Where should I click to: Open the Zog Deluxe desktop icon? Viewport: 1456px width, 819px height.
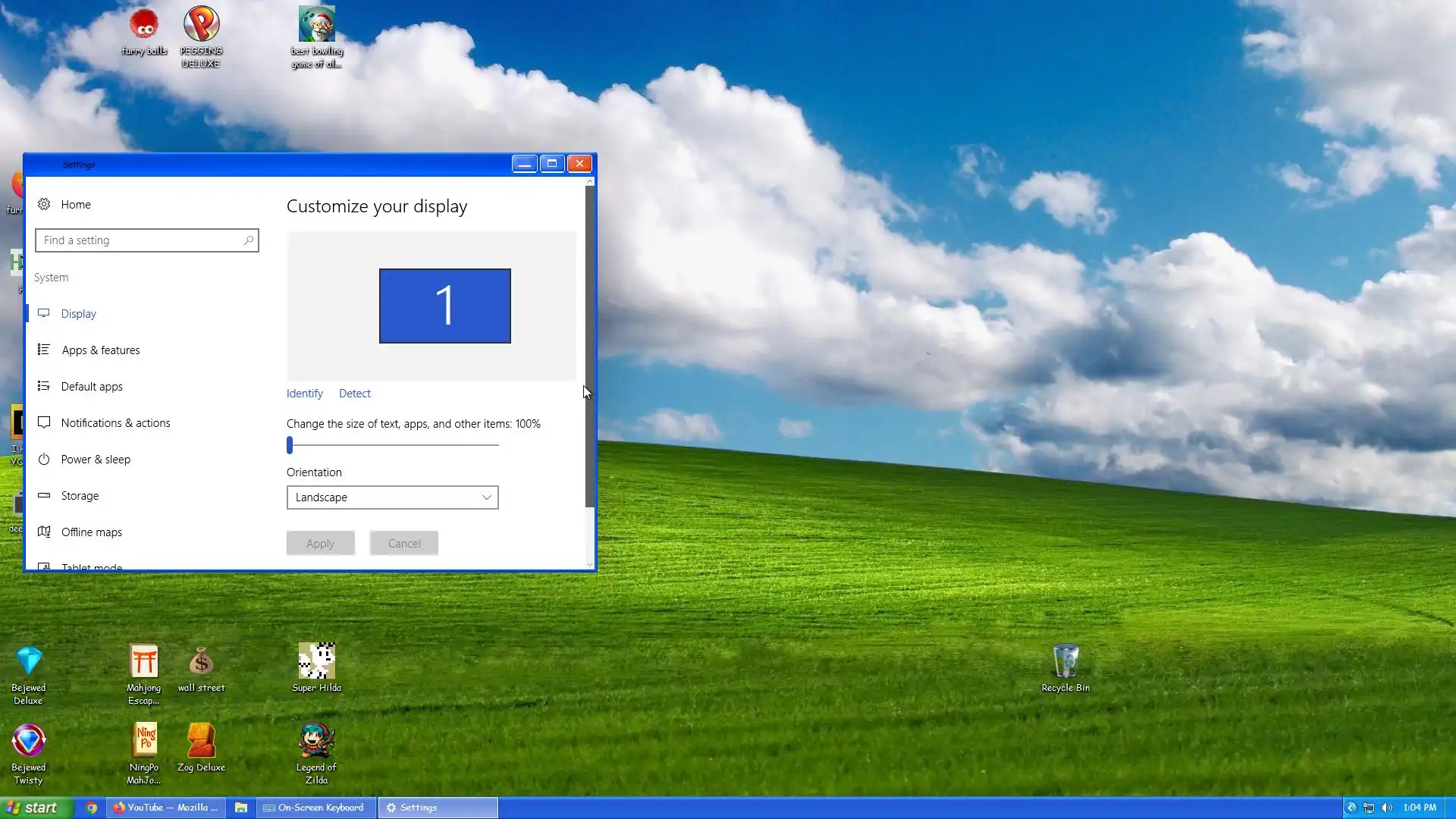[x=201, y=741]
